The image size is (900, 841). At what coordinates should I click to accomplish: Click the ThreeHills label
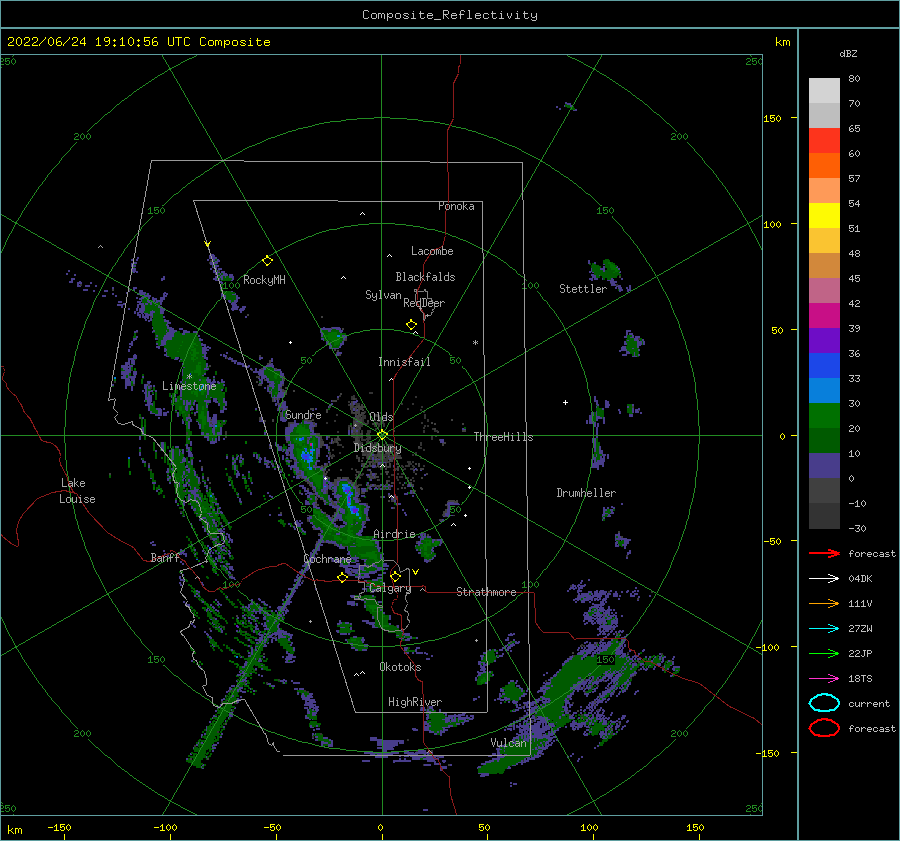tap(503, 437)
